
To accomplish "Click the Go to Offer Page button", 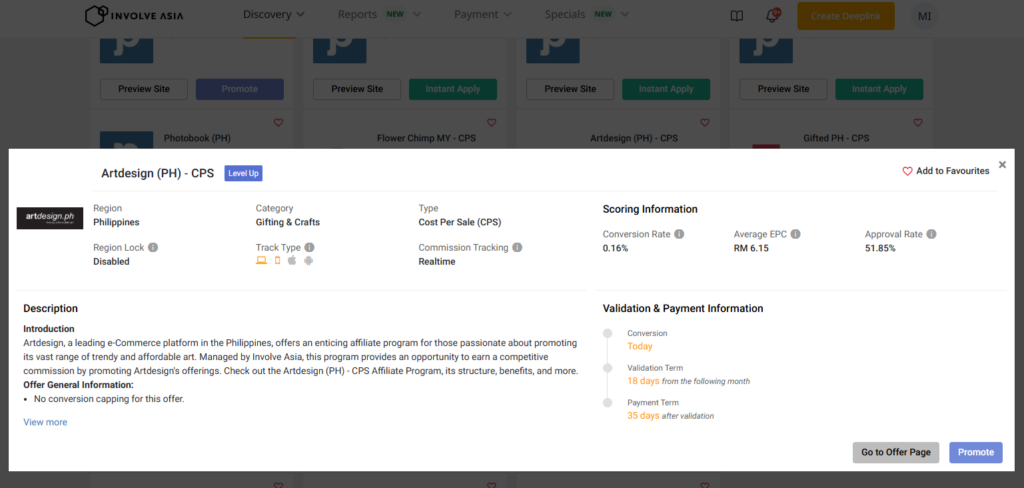I will pyautogui.click(x=896, y=452).
